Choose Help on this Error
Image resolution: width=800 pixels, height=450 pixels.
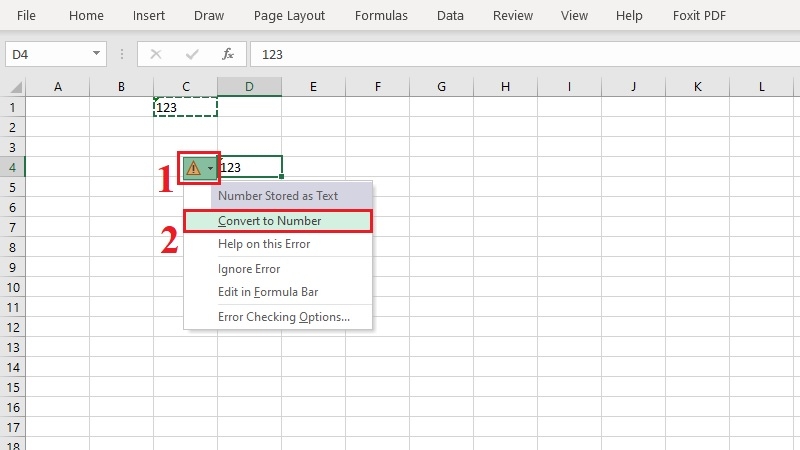[278, 244]
